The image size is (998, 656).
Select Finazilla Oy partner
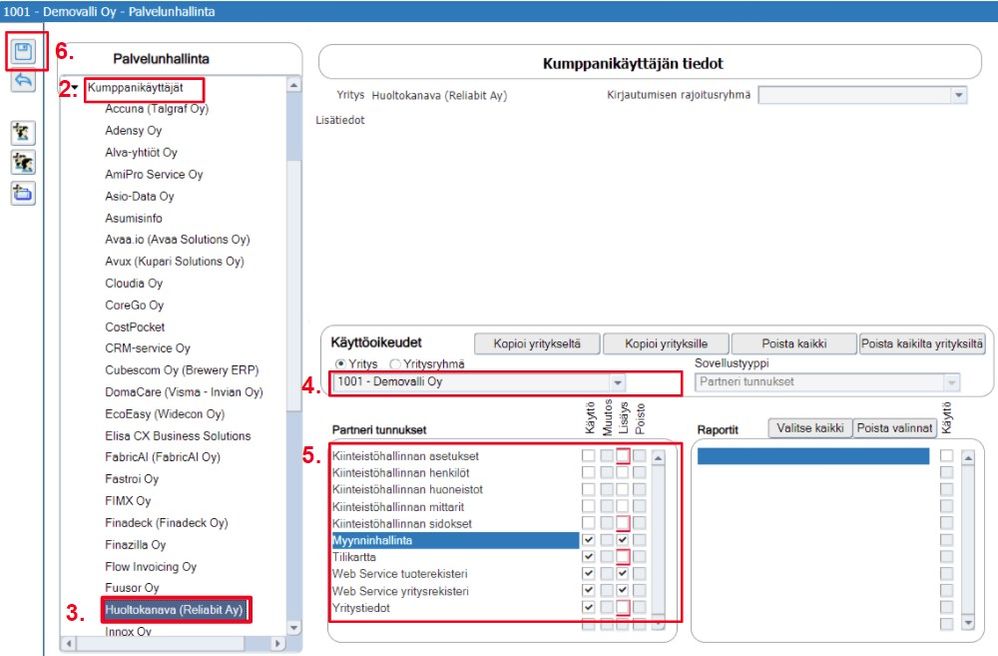click(135, 545)
